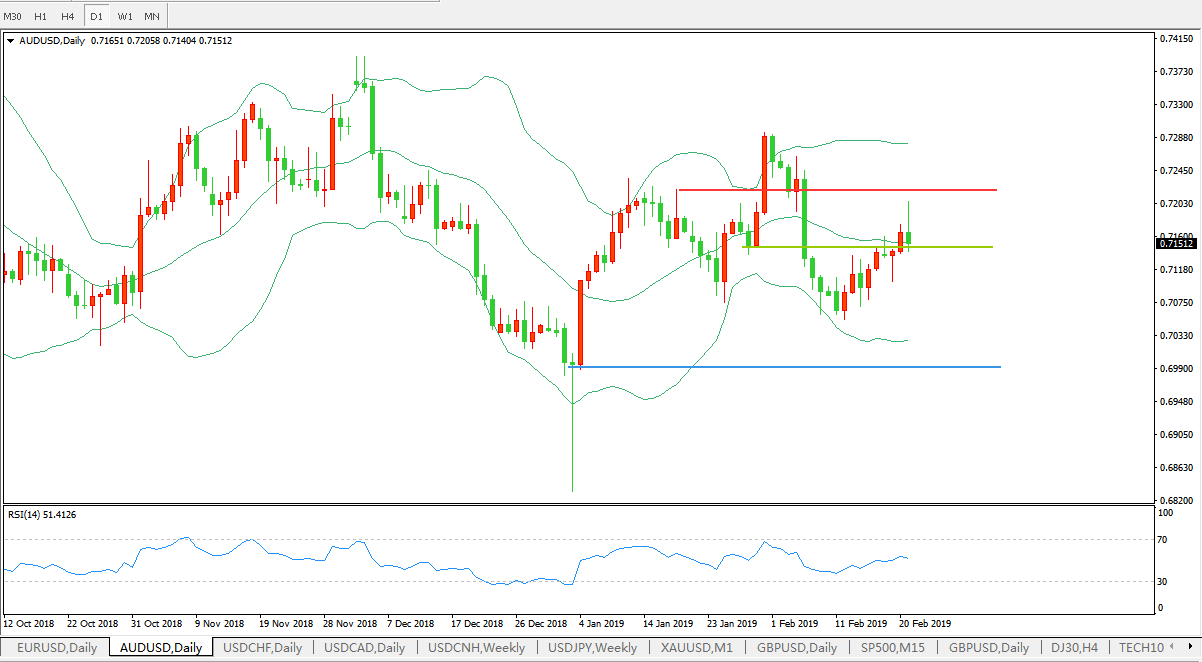
Task: Select the H4 timeframe button
Action: coord(67,16)
